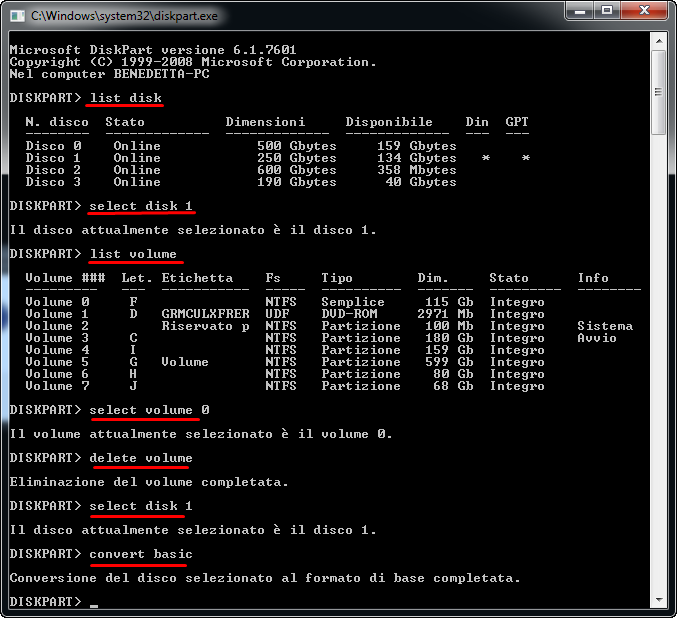Minimize the diskpart.exe window
Screen dimensions: 677x618
pyautogui.click(x=579, y=11)
